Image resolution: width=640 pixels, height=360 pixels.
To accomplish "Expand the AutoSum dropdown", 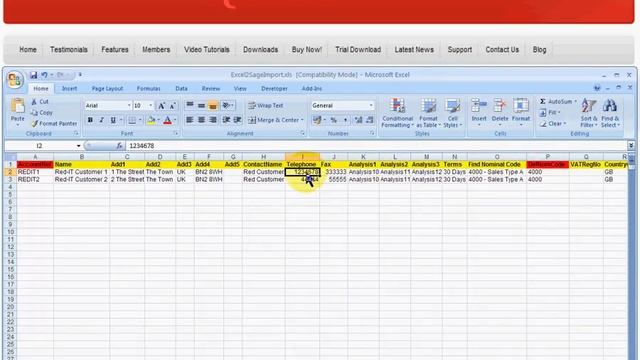I will coord(576,101).
